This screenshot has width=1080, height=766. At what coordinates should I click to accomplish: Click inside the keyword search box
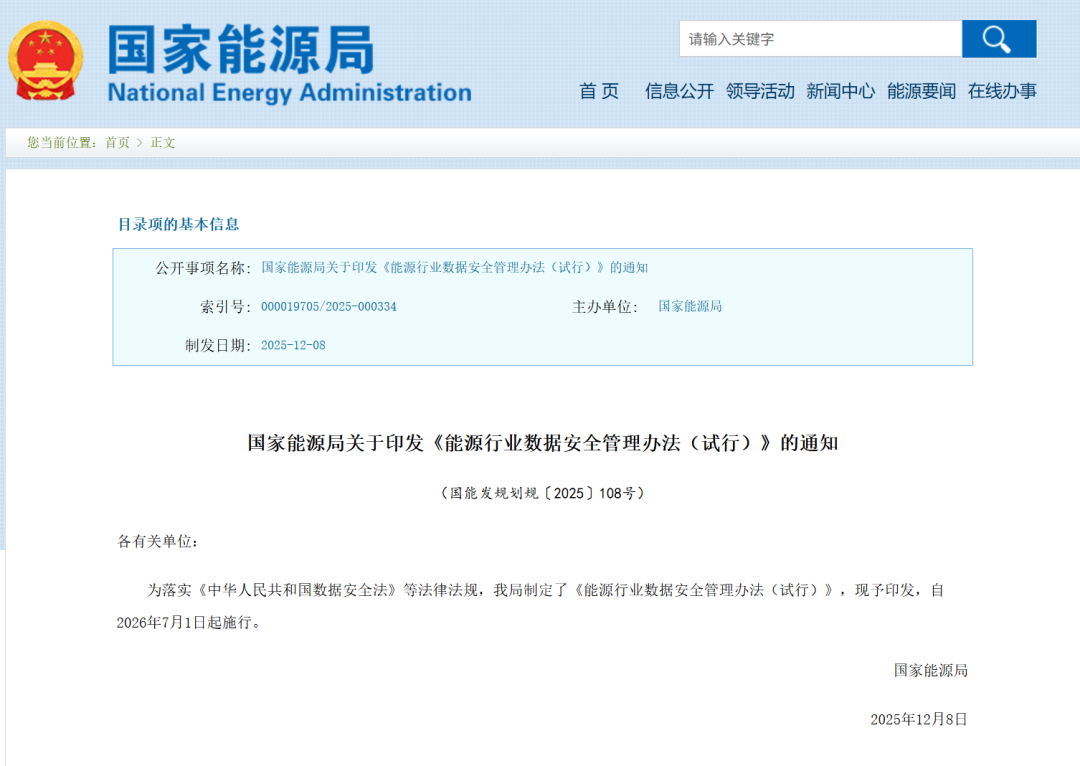pos(820,39)
